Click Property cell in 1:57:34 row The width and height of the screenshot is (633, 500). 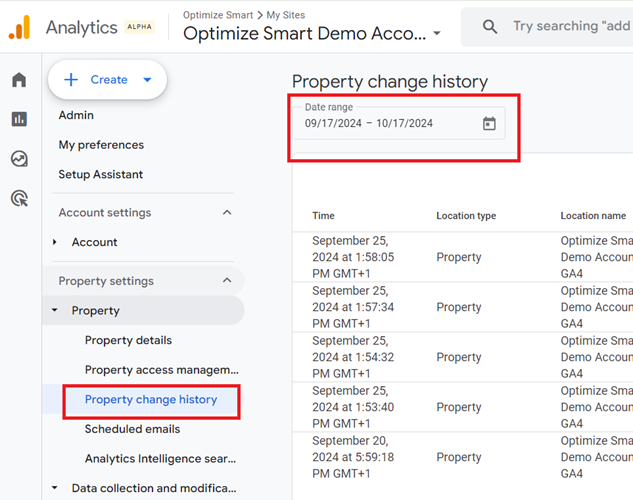(x=459, y=308)
